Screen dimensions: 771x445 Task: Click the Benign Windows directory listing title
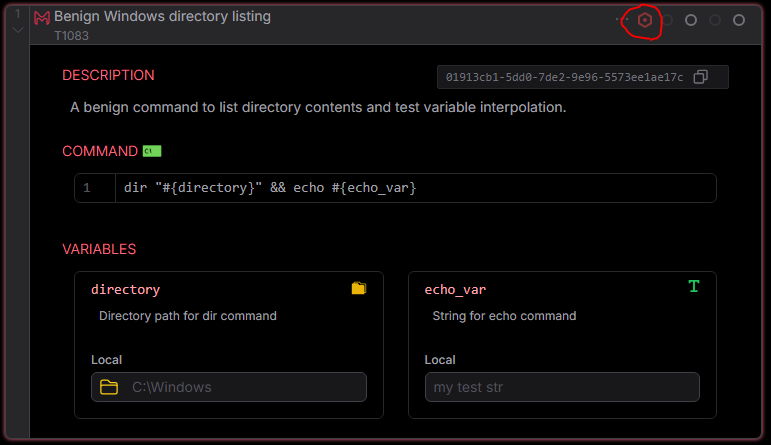point(162,17)
